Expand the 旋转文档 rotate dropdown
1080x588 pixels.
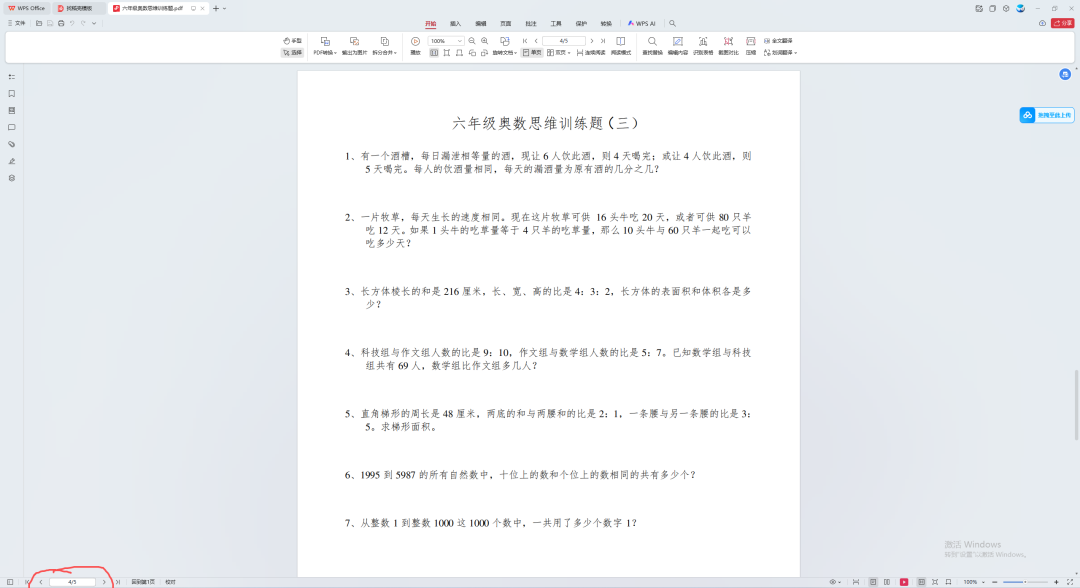pyautogui.click(x=515, y=52)
